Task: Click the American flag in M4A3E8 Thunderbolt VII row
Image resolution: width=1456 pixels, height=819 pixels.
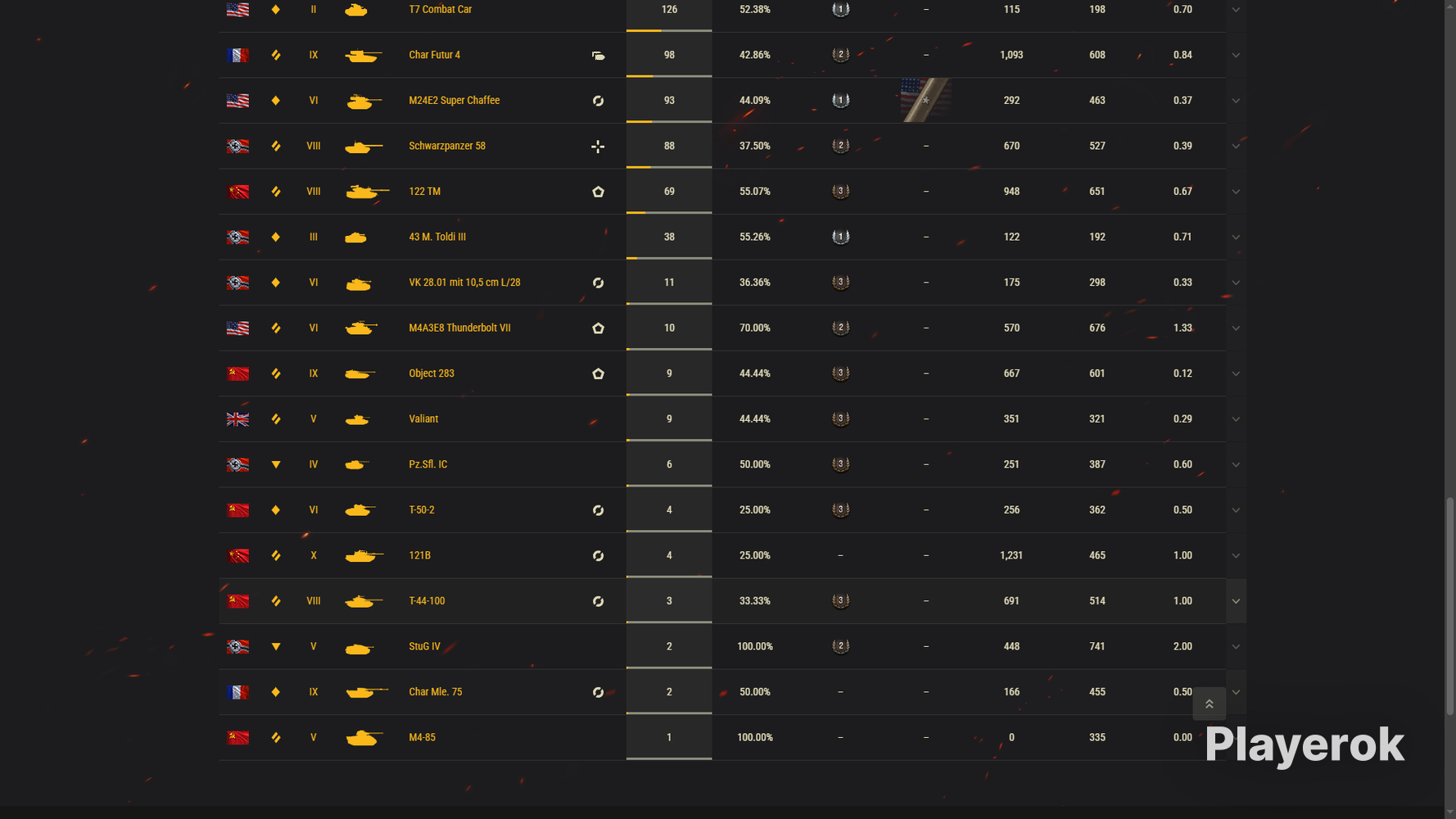Action: point(237,328)
